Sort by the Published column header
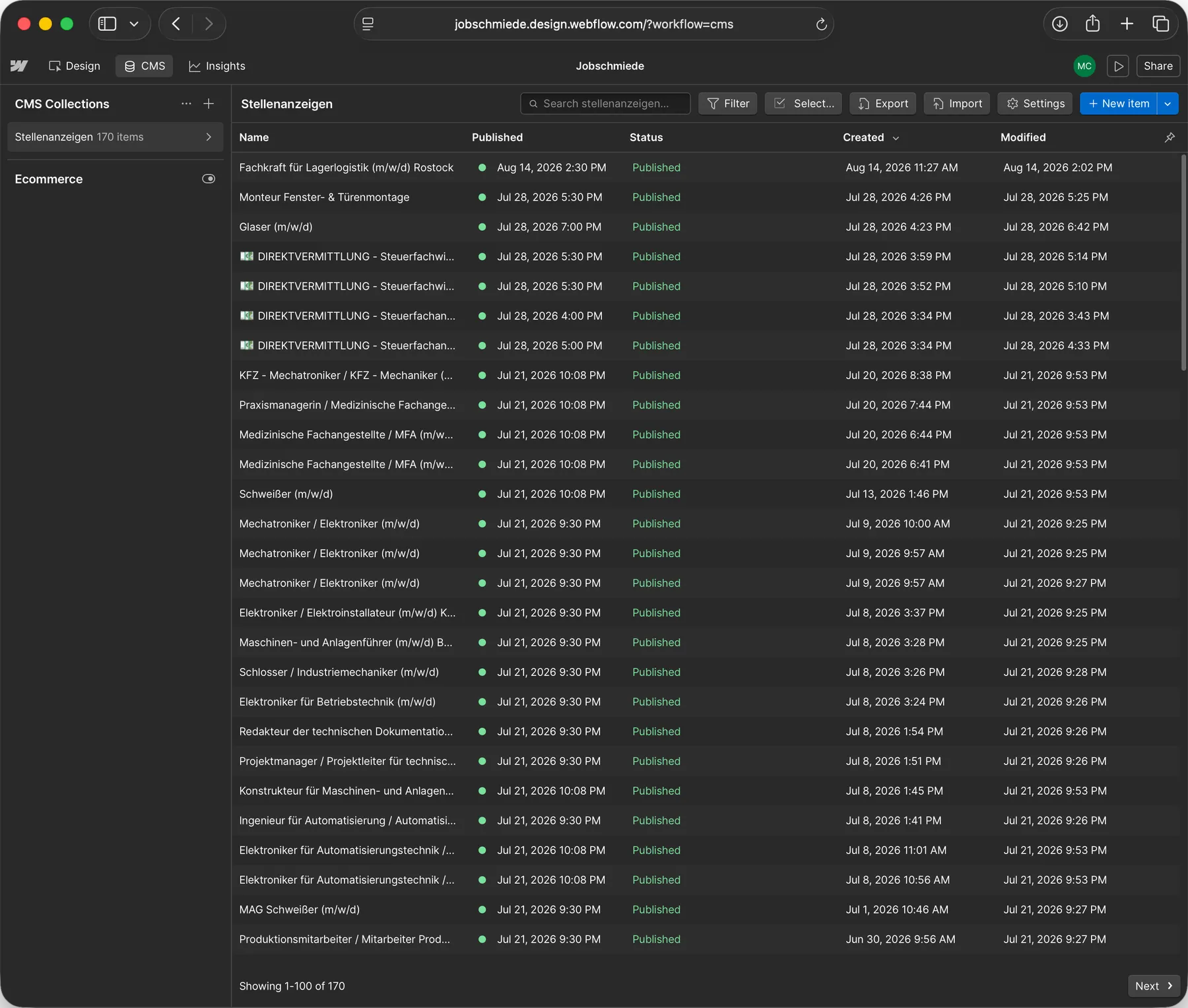The image size is (1188, 1008). point(497,137)
